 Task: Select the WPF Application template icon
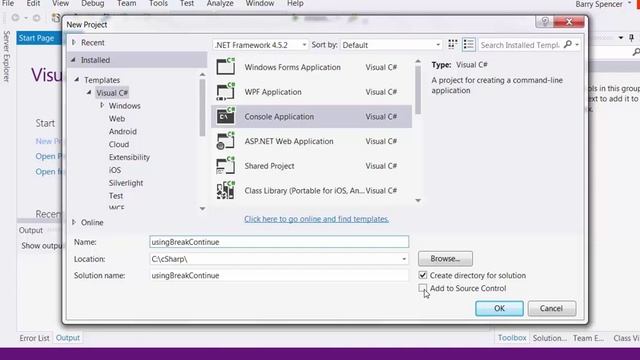tap(226, 91)
